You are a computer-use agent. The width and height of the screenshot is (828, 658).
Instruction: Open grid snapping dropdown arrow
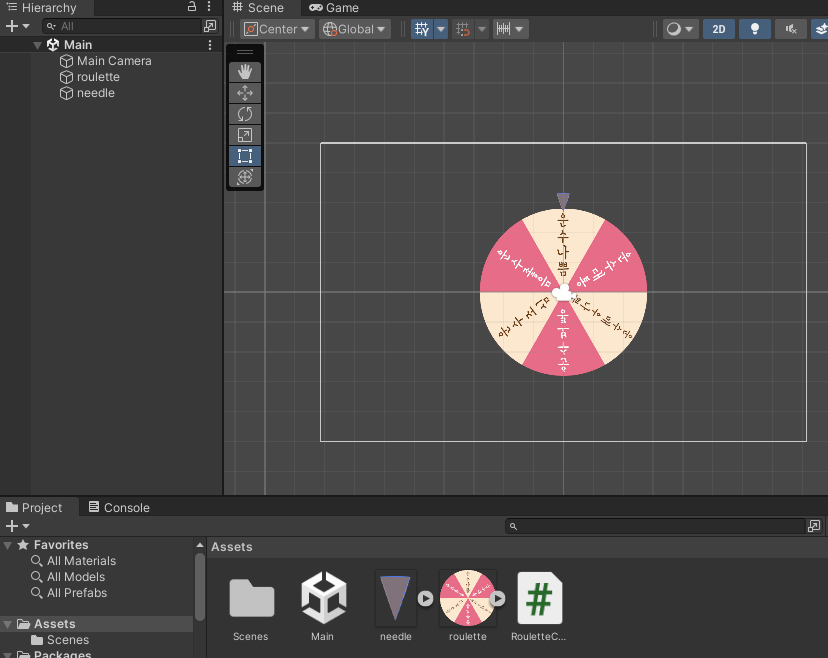point(482,29)
